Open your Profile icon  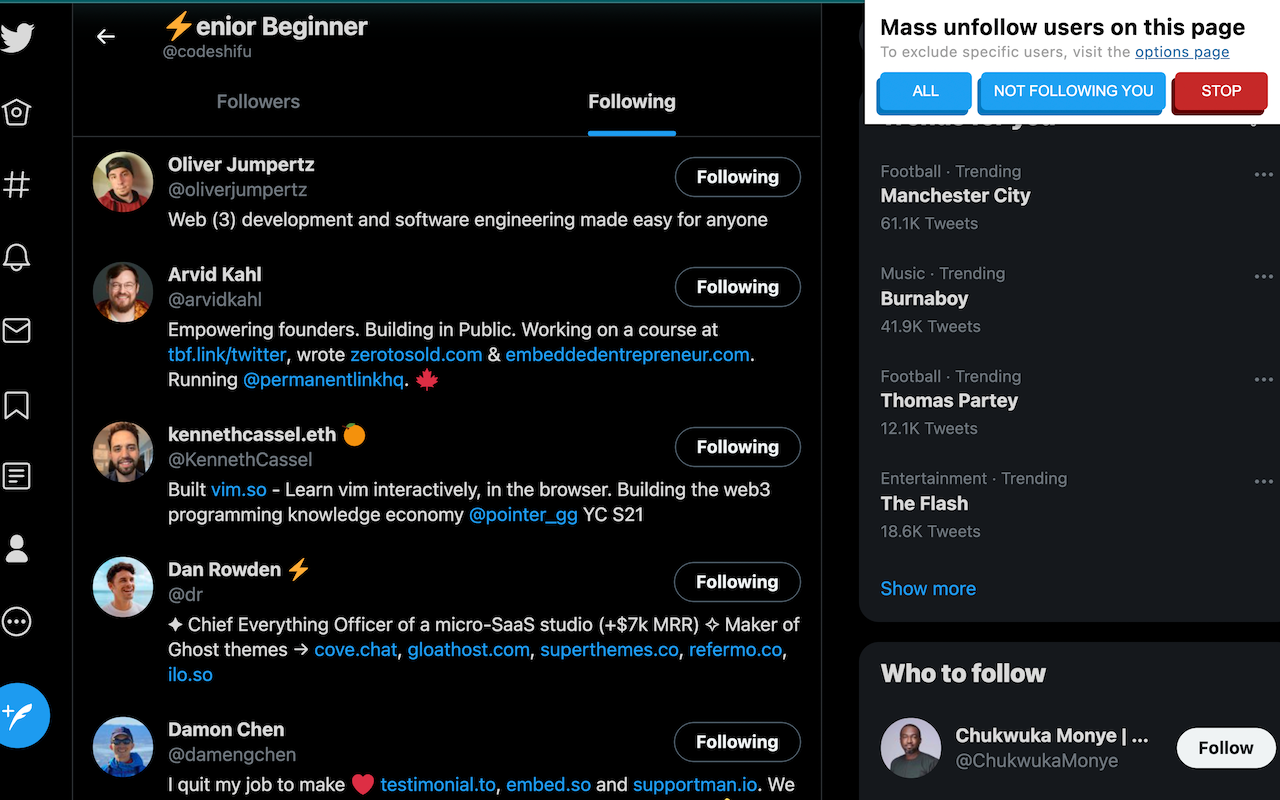pos(16,548)
